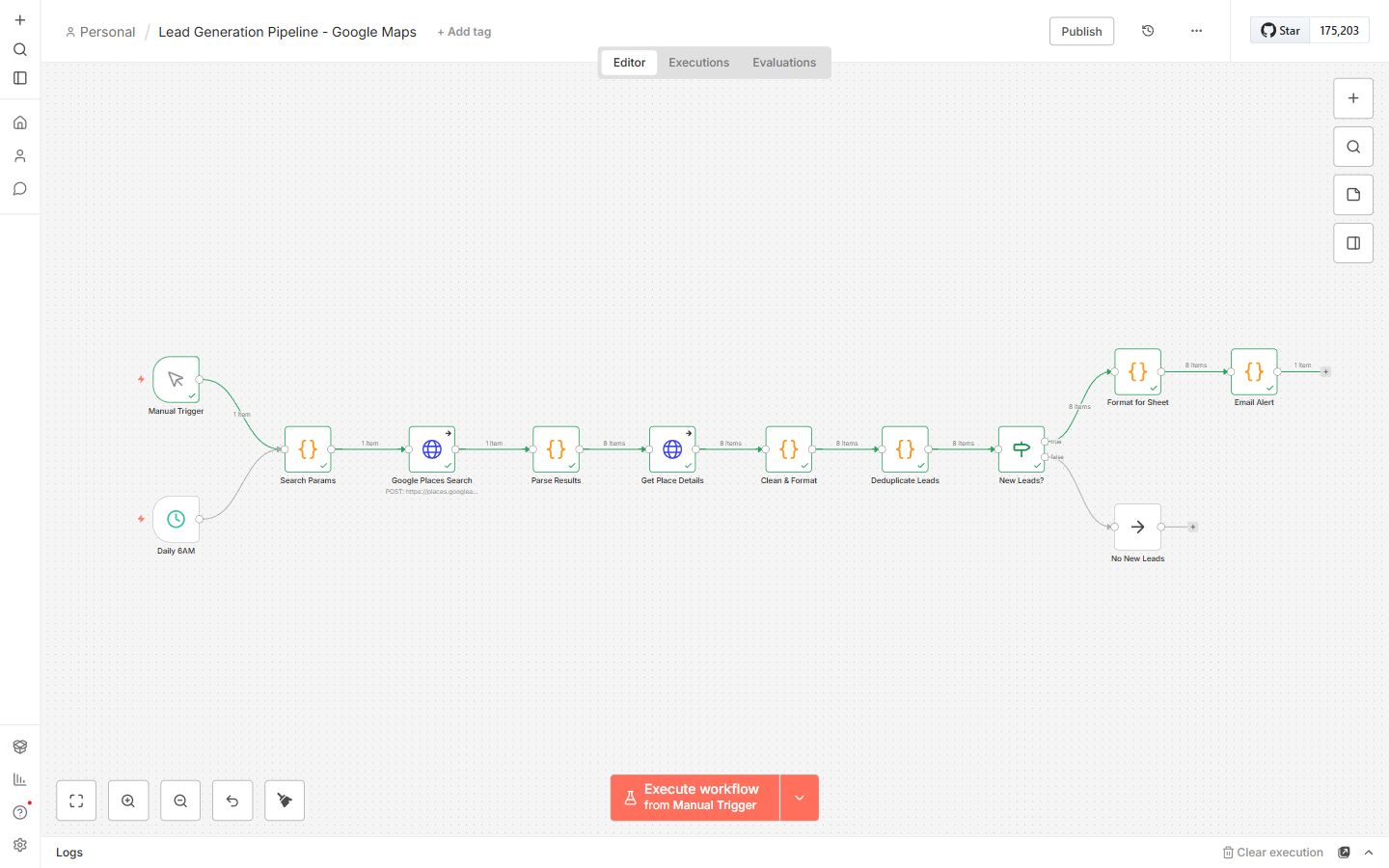The width and height of the screenshot is (1389, 868).
Task: Toggle the overview sidebar panel
Action: coord(1352,242)
